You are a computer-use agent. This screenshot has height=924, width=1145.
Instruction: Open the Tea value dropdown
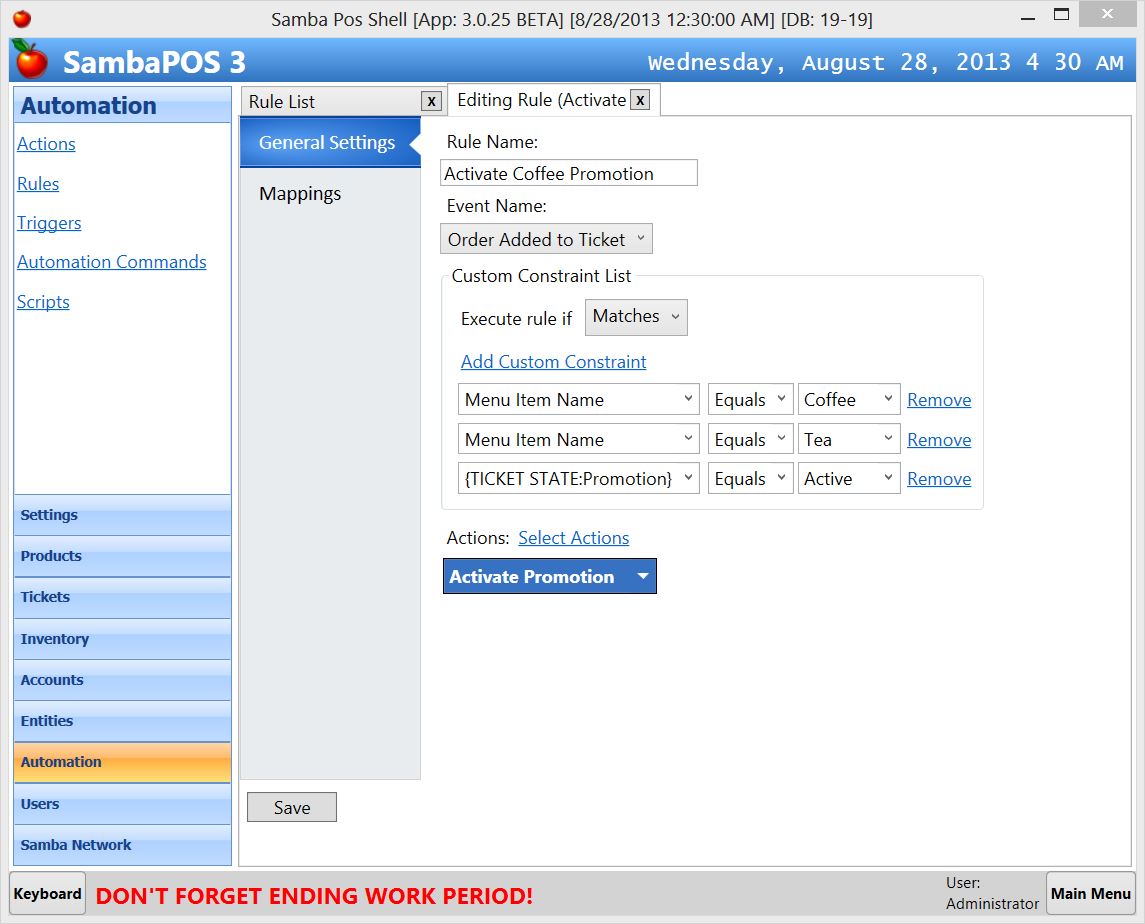tap(849, 440)
